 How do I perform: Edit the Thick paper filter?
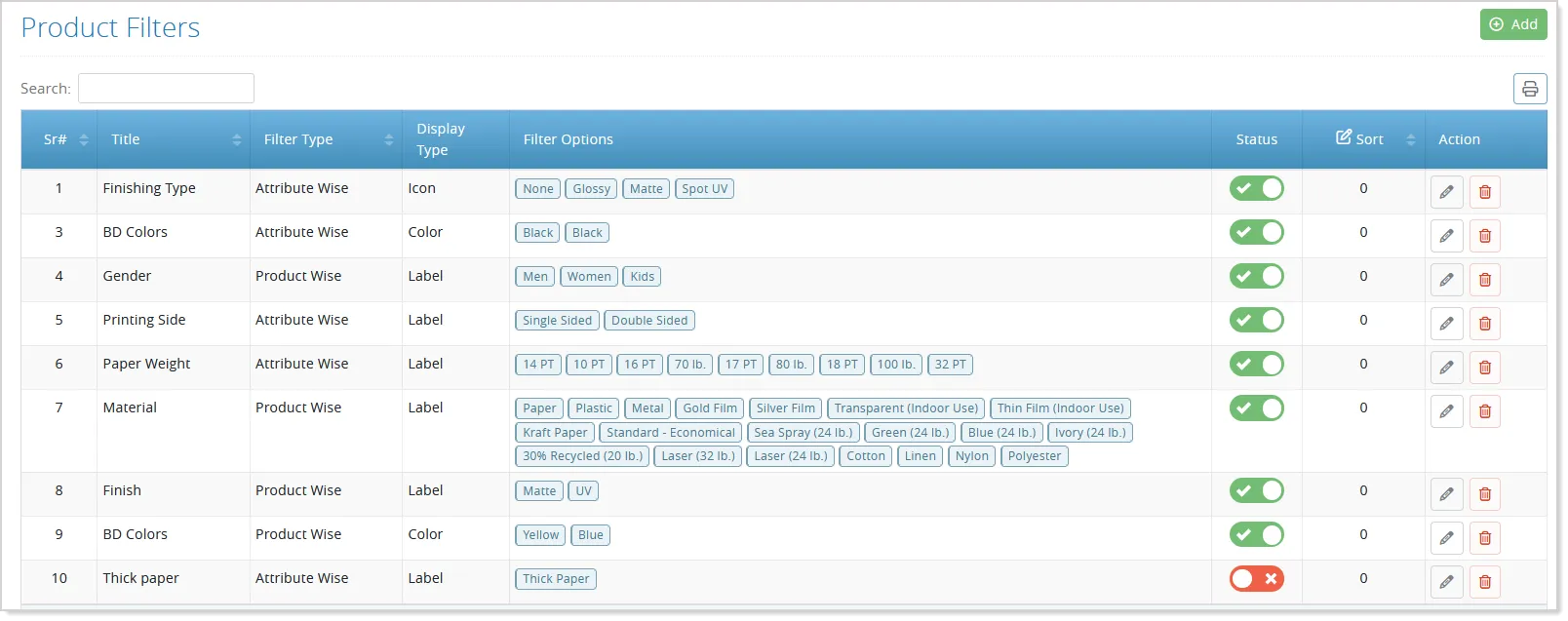click(1446, 582)
